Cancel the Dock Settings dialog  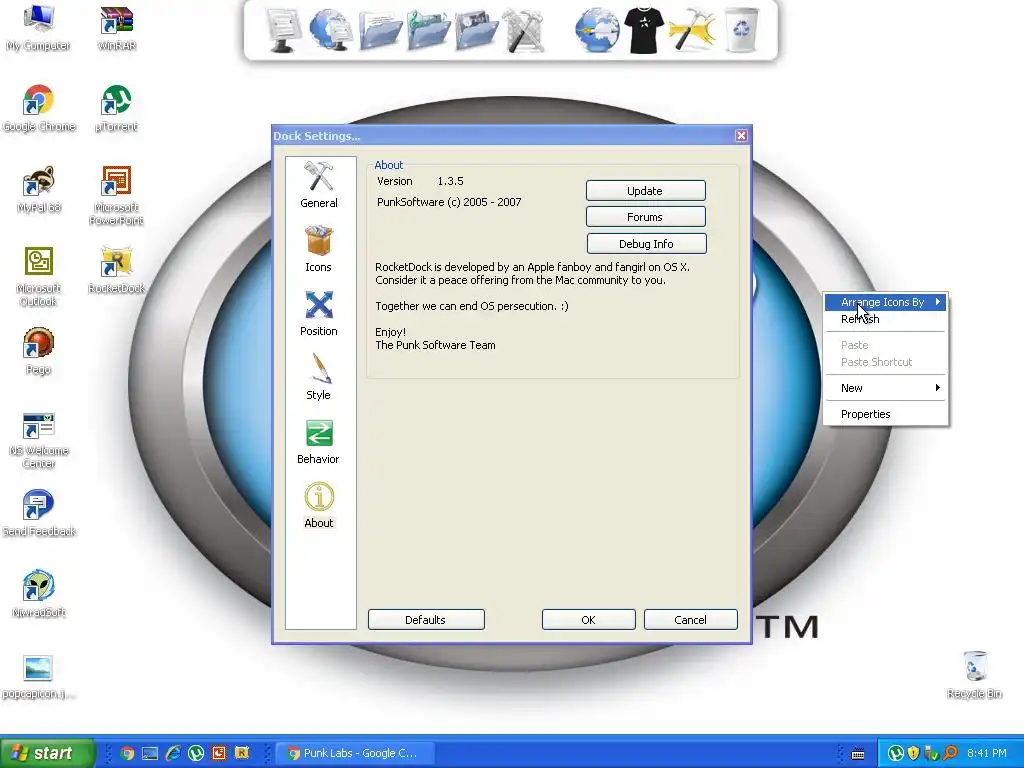pos(690,620)
